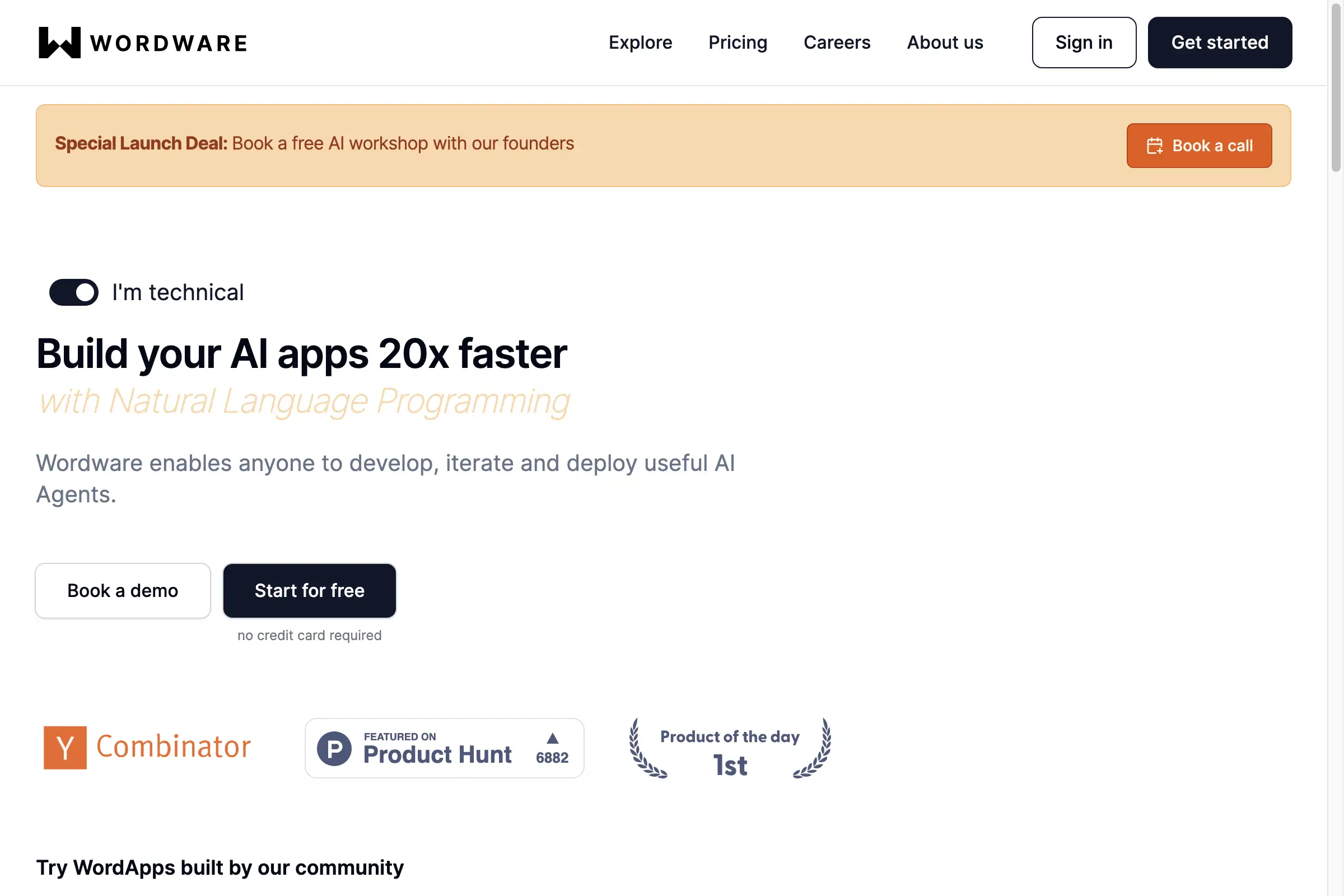Open the Careers page
The height and width of the screenshot is (896, 1344).
coord(837,43)
